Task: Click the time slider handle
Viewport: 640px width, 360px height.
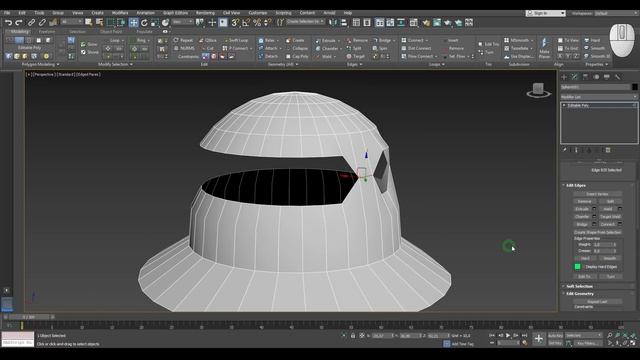Action: [x=29, y=317]
